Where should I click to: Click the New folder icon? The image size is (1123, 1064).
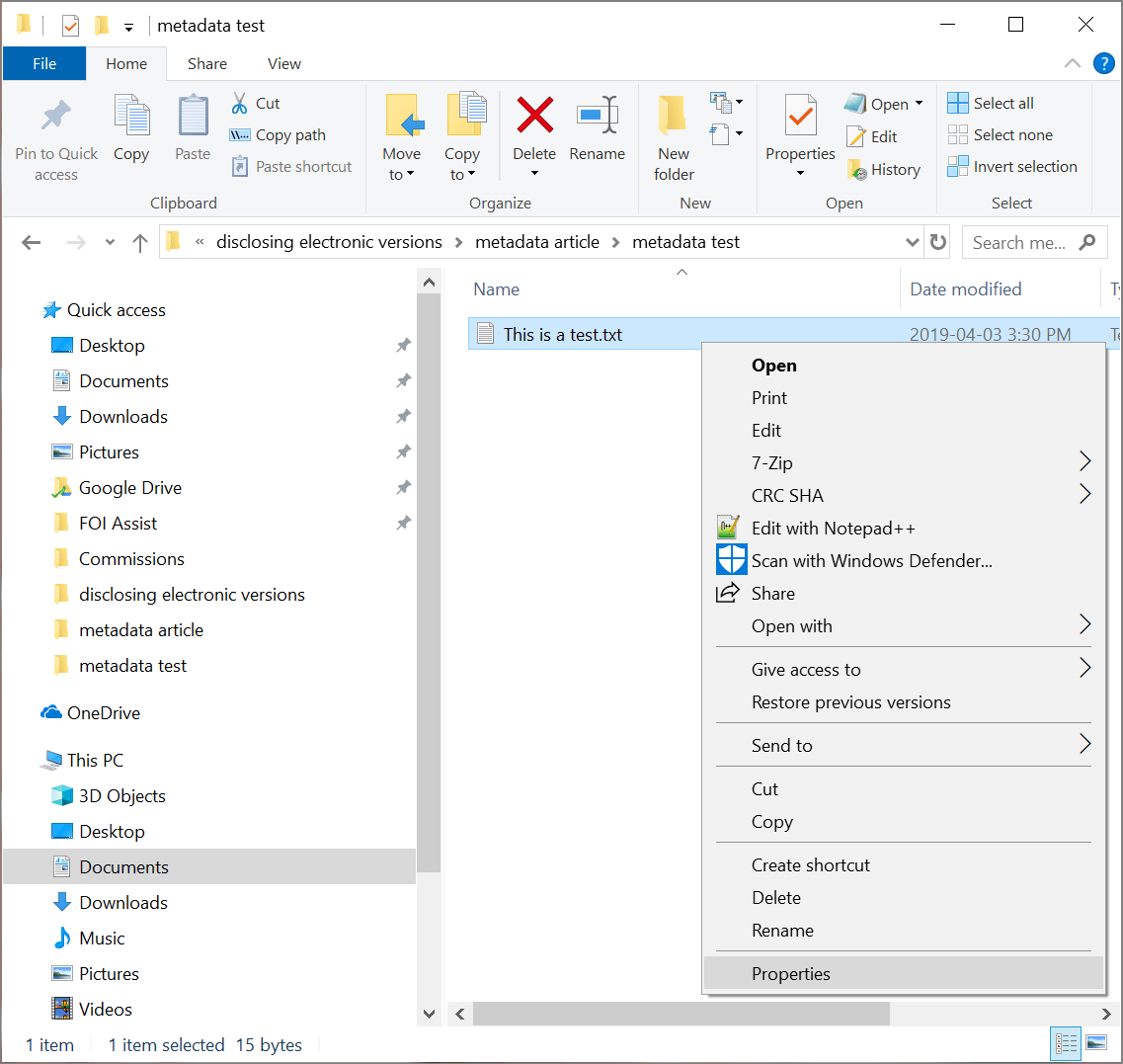(x=674, y=117)
